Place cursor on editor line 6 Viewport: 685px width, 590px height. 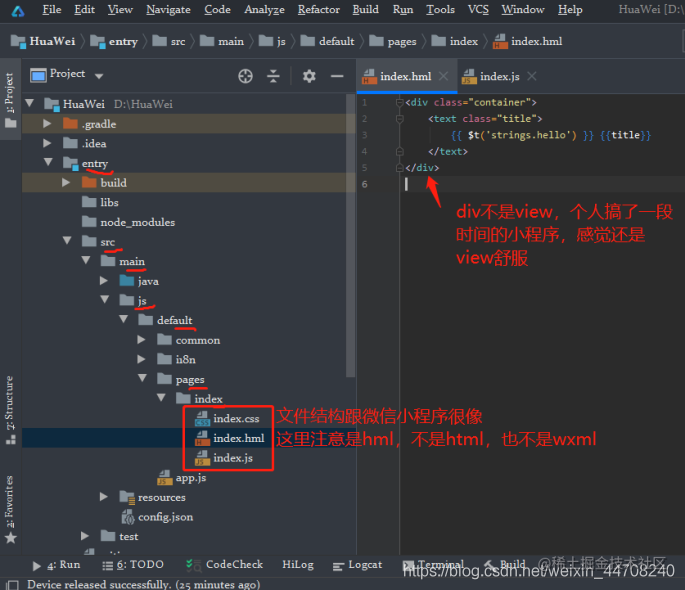tap(542, 184)
